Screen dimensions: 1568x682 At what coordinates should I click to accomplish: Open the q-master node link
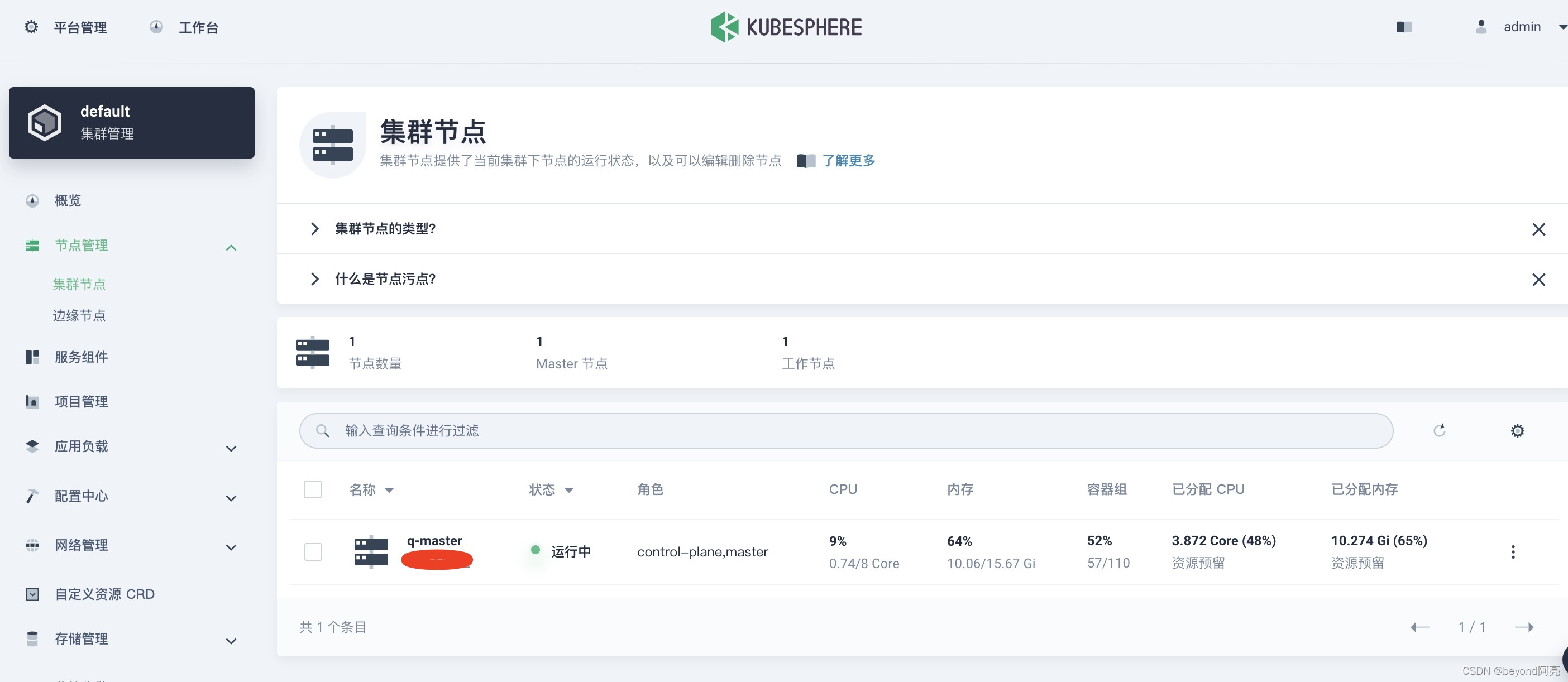[x=434, y=540]
